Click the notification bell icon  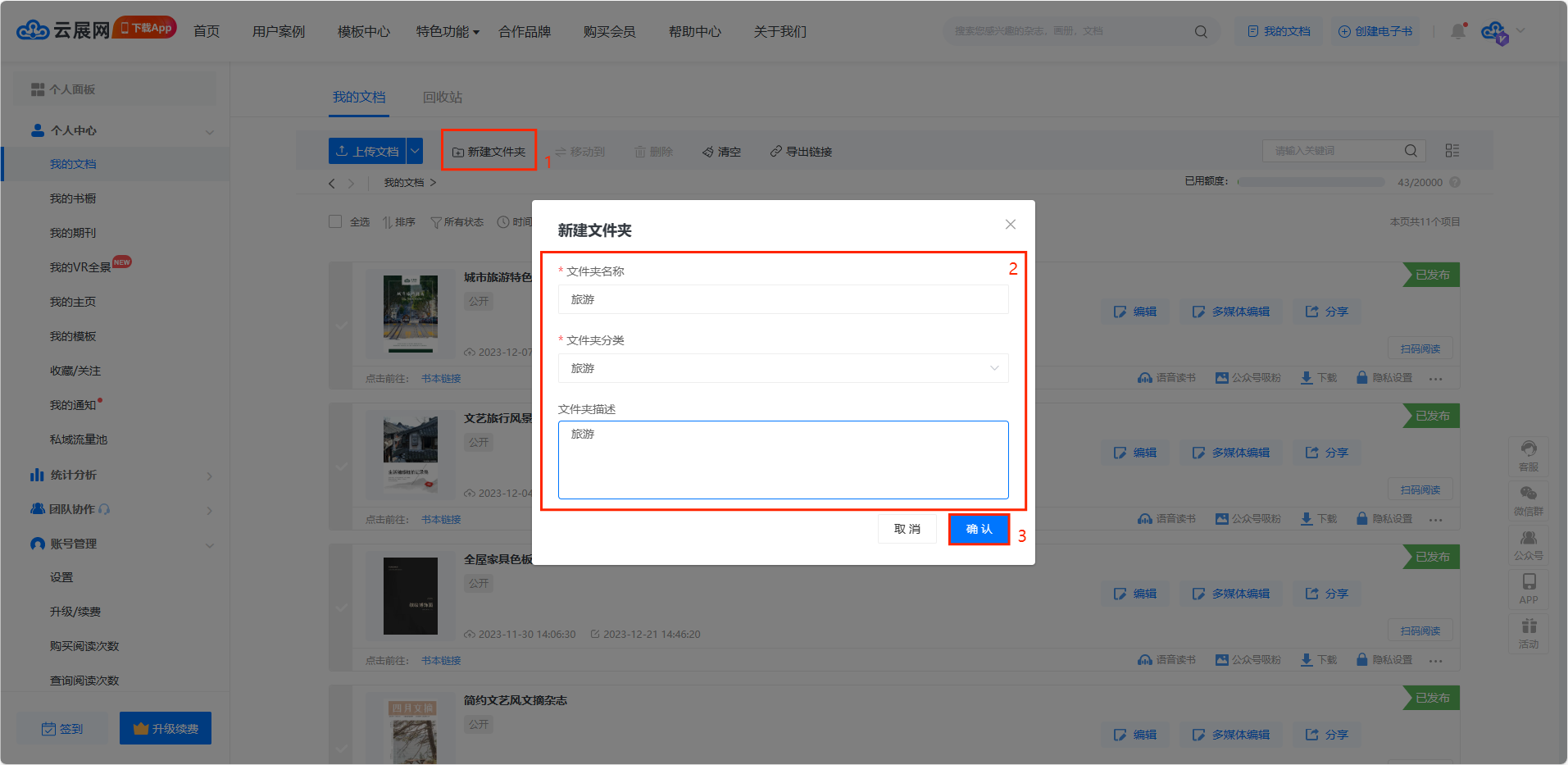pyautogui.click(x=1457, y=31)
